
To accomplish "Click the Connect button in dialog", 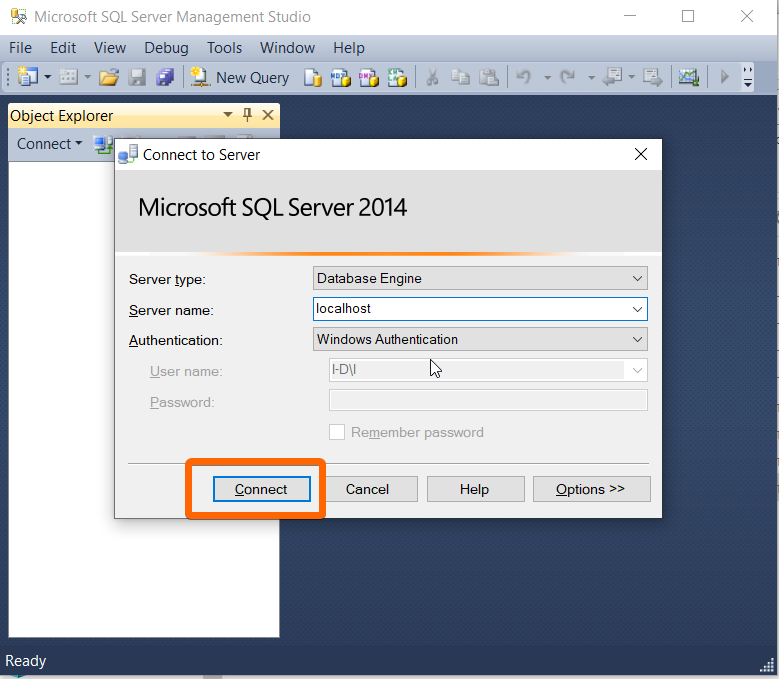I will [261, 489].
